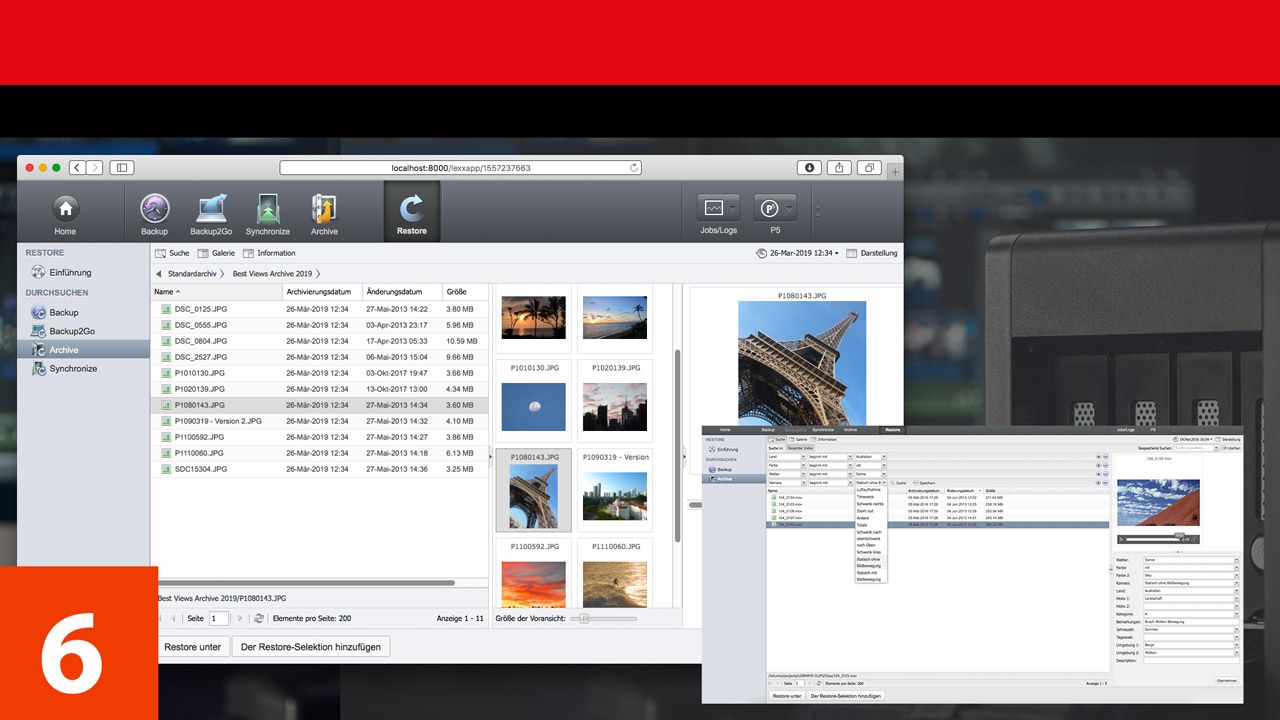The width and height of the screenshot is (1280, 720).
Task: Click the Restore unter button
Action: (193, 647)
